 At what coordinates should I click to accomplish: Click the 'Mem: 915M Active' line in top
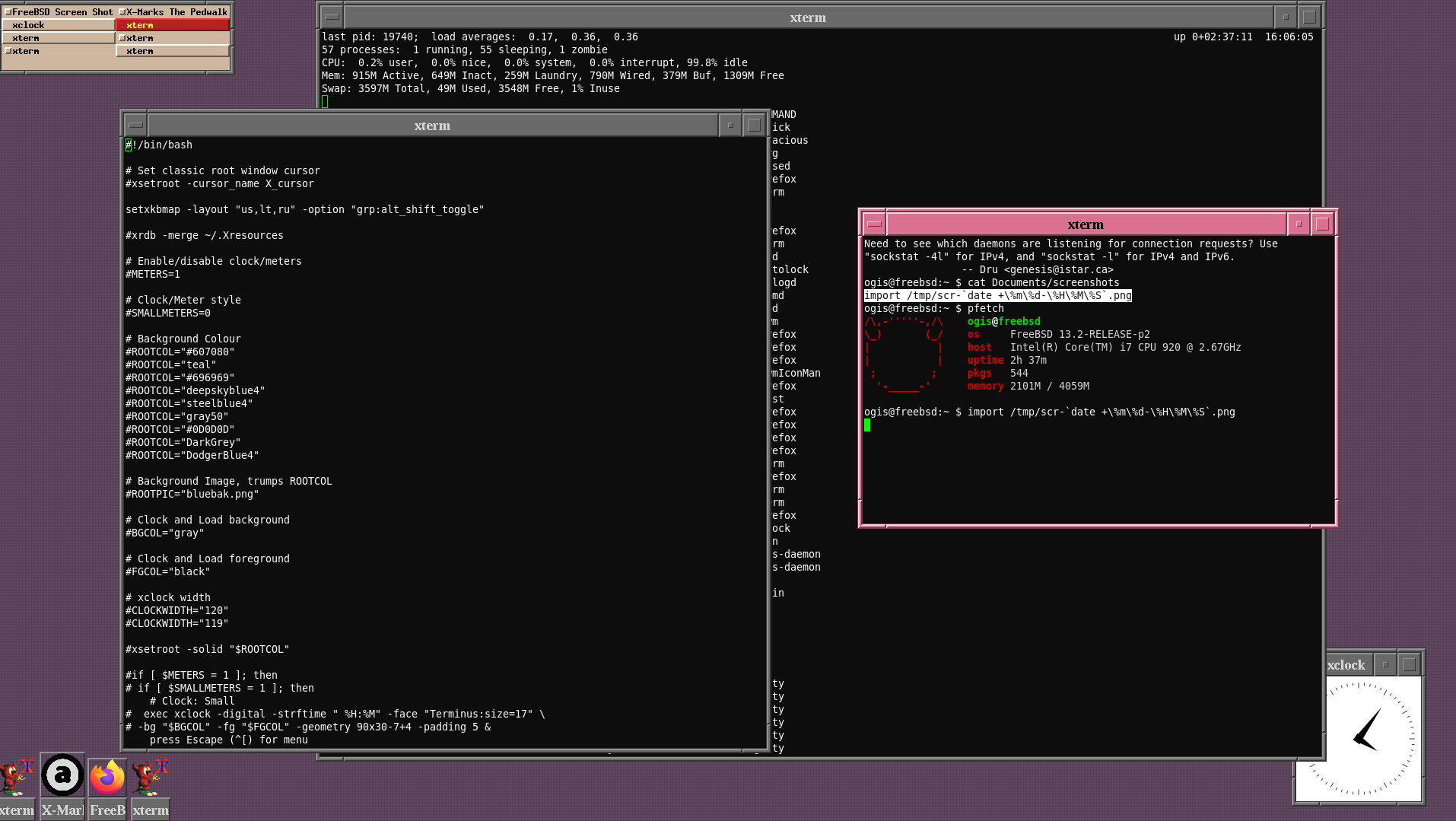[553, 75]
